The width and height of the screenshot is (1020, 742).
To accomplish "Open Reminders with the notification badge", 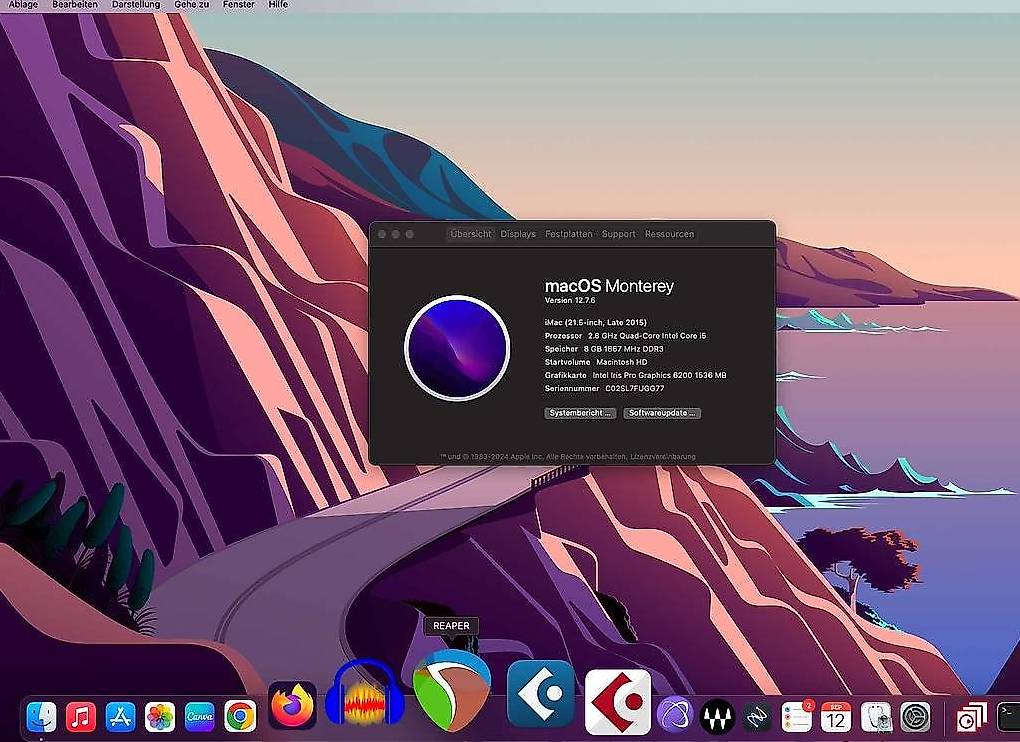I will coord(797,717).
